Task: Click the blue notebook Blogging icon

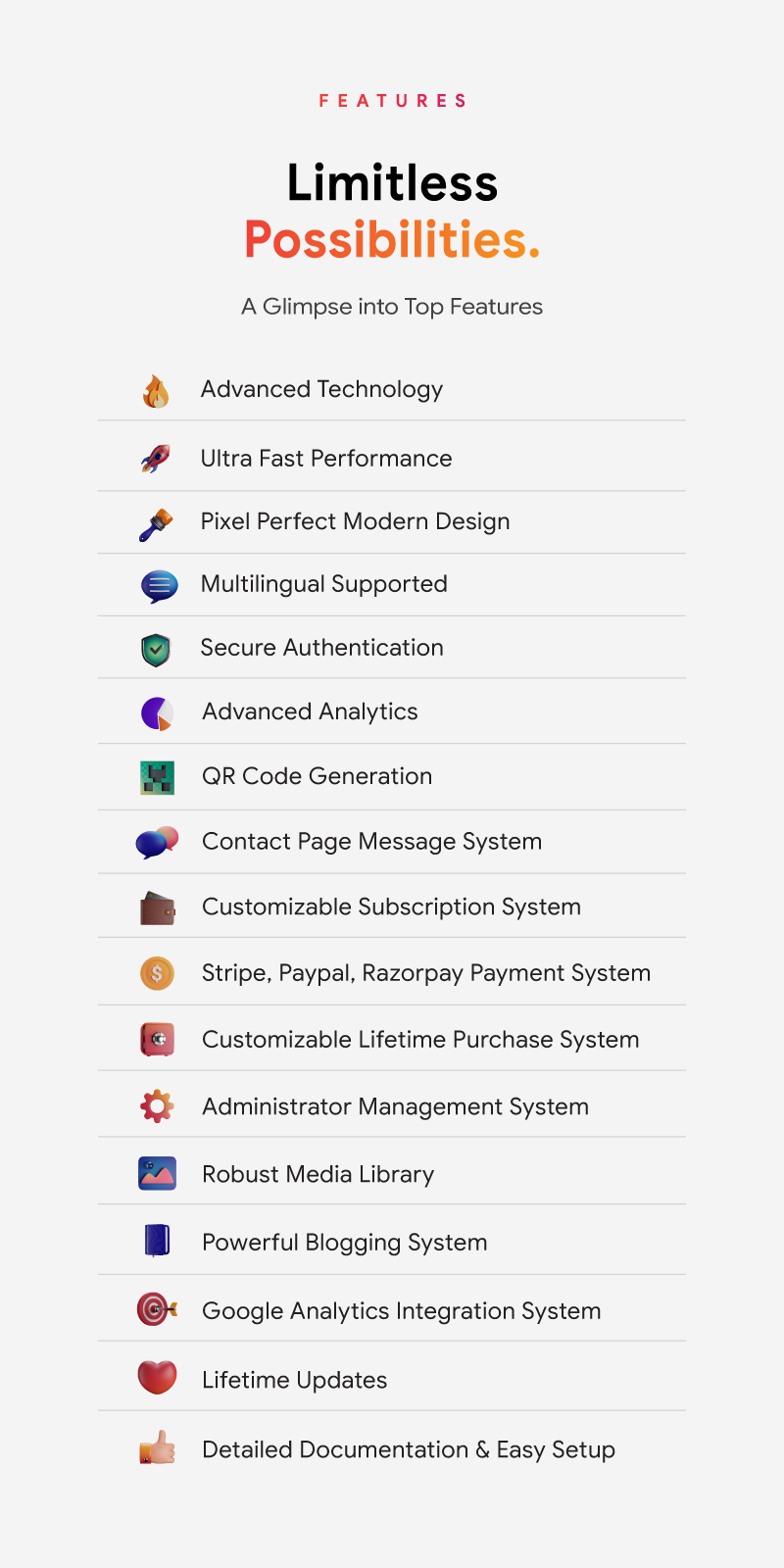Action: coord(157,1241)
